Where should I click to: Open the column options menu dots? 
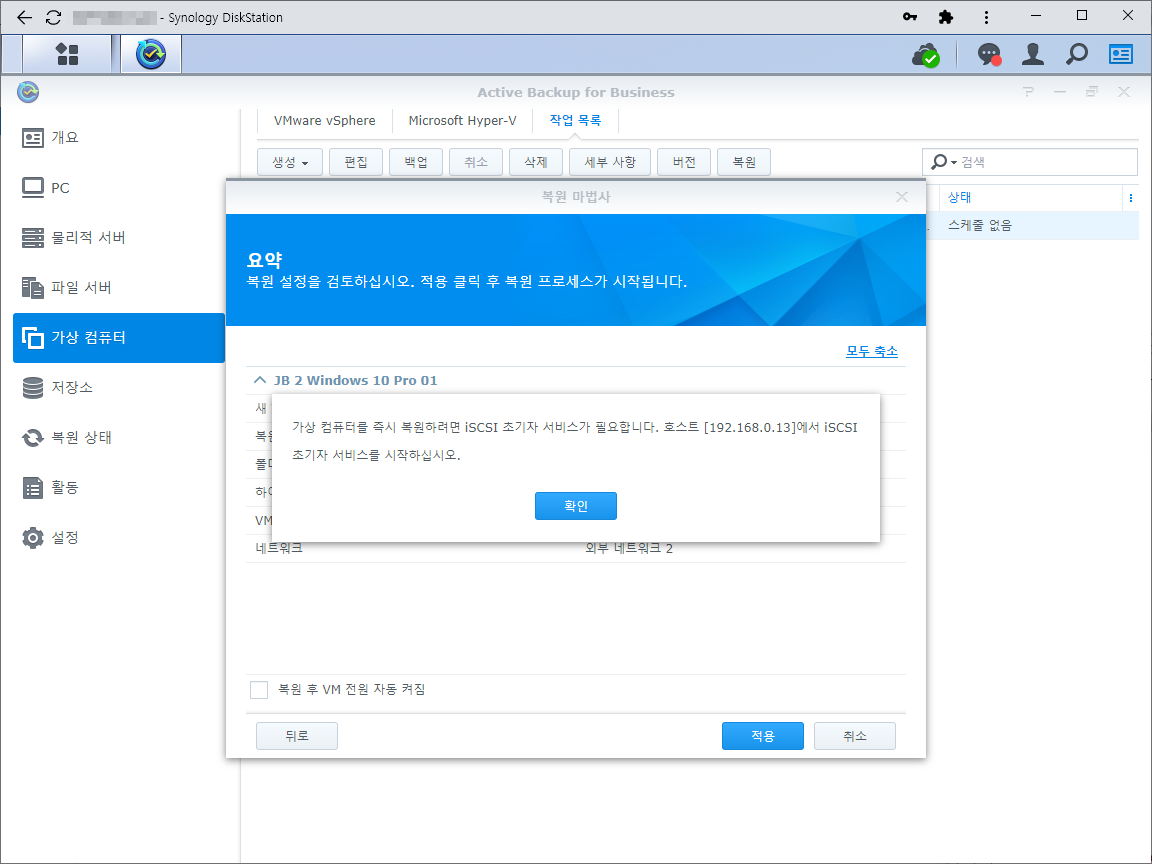(x=1131, y=198)
